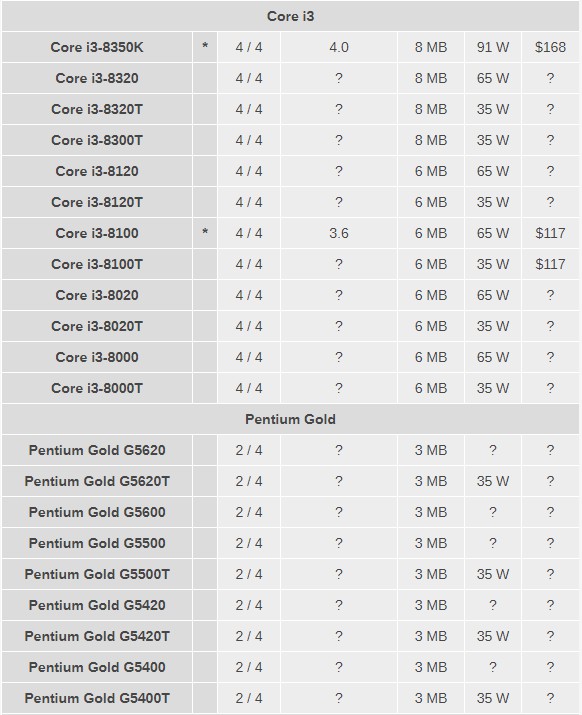This screenshot has height=715, width=582.
Task: Click the 91 W TDP cell
Action: (x=493, y=47)
